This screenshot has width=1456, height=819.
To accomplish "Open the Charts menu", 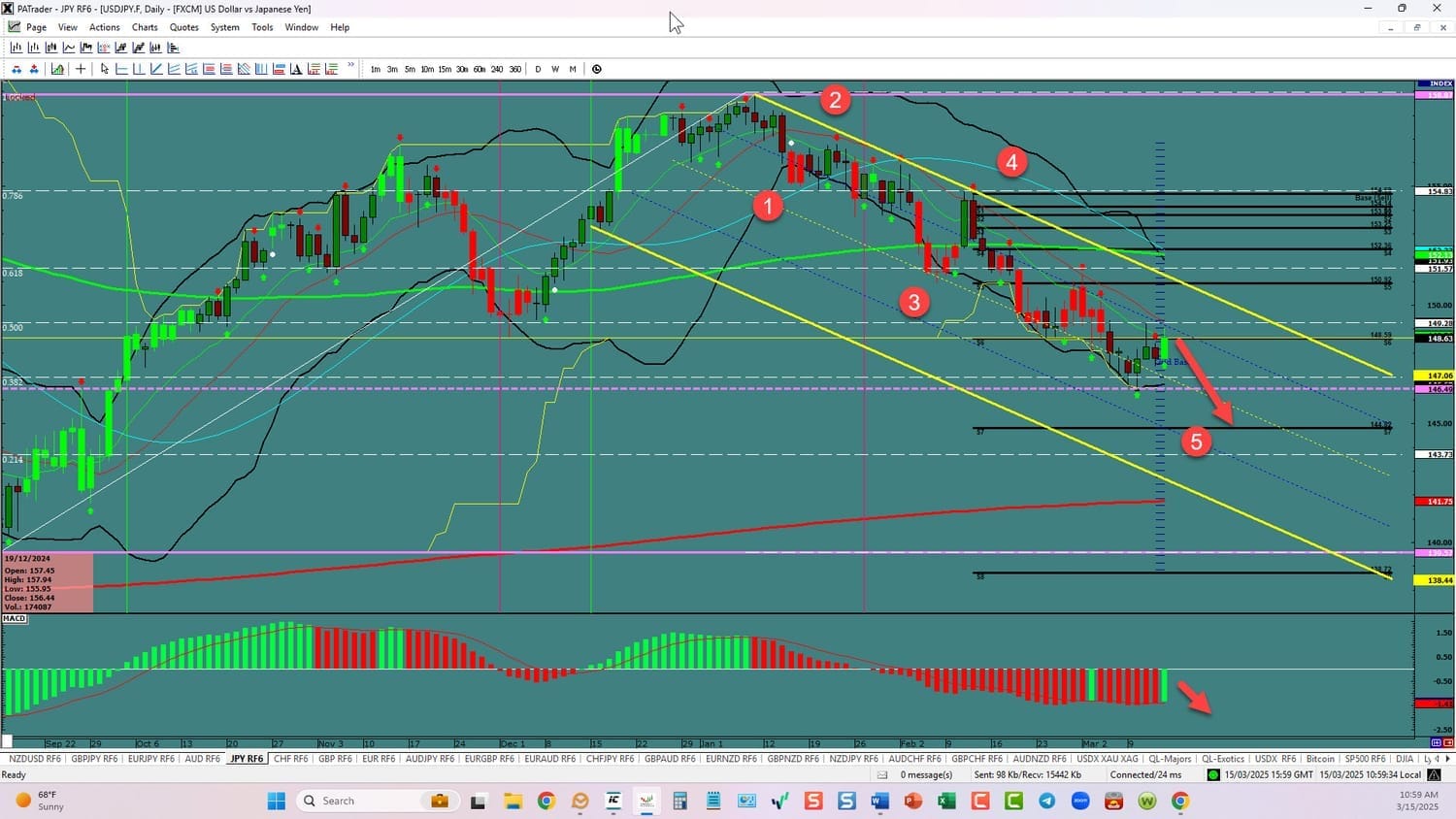I will coord(145,27).
